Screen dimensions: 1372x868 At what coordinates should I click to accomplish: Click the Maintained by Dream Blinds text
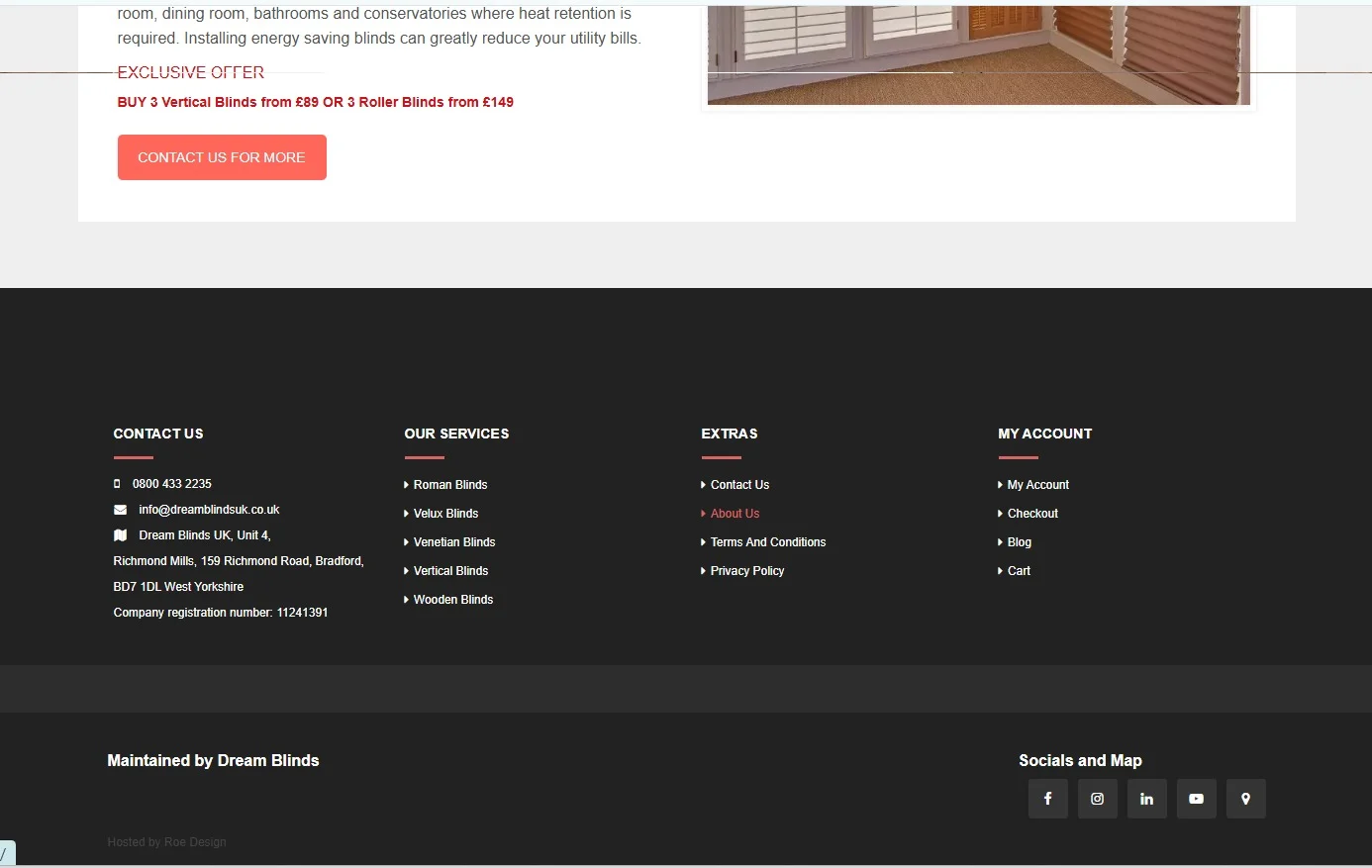[213, 761]
